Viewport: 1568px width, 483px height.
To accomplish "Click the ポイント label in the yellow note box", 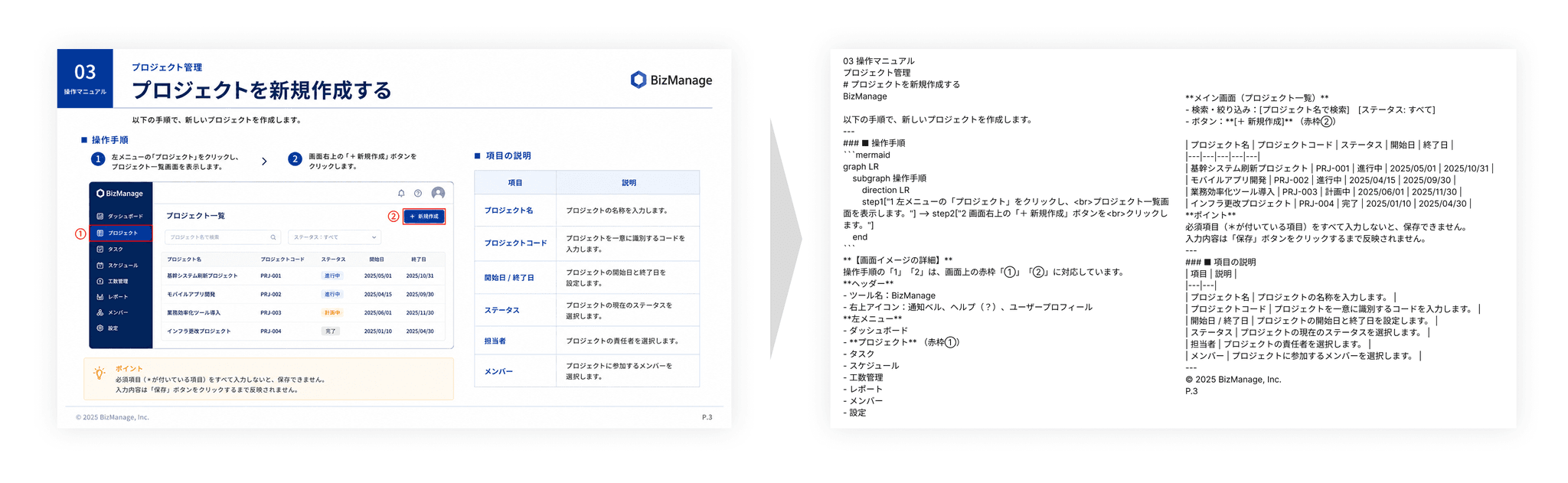I will pos(129,369).
